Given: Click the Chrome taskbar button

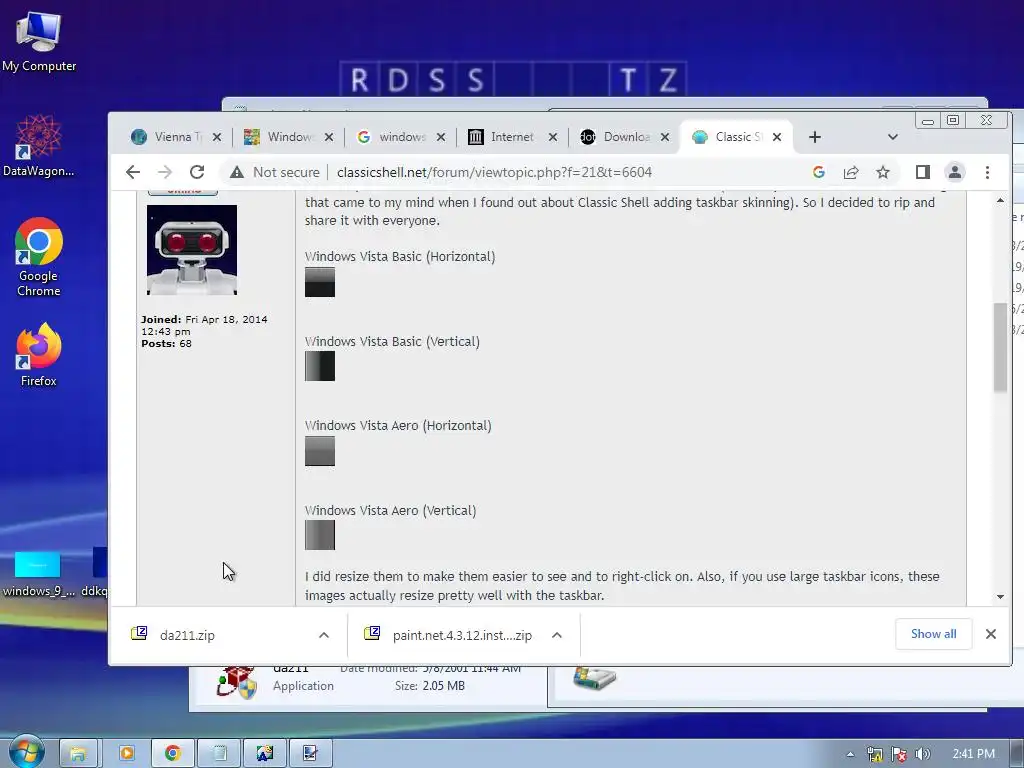Looking at the screenshot, I should pyautogui.click(x=172, y=753).
